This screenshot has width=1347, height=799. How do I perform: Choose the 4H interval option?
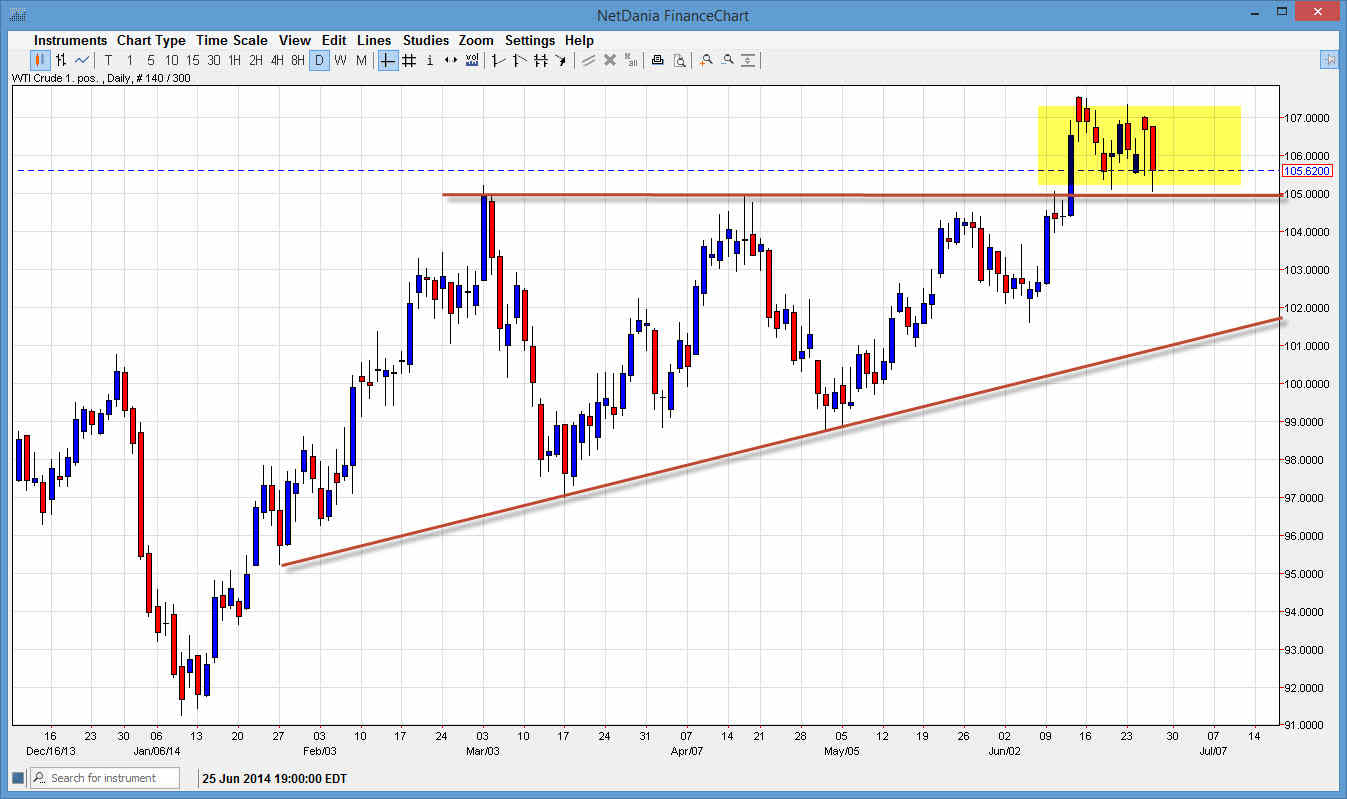click(x=276, y=60)
